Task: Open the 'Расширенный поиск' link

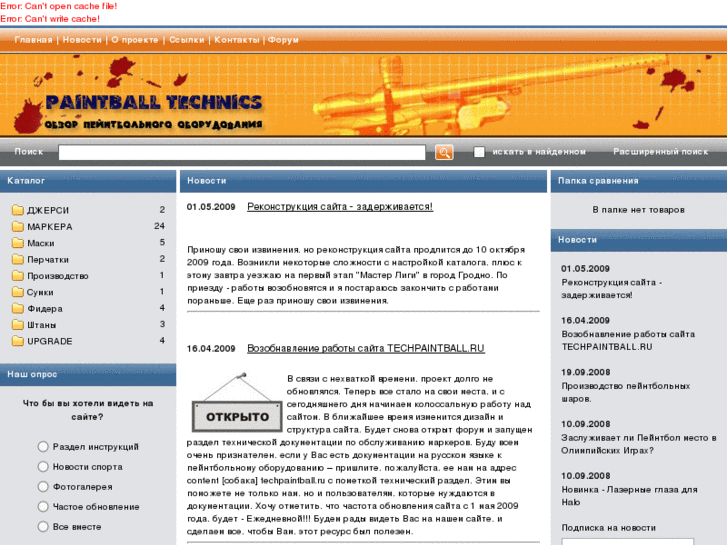Action: point(661,152)
